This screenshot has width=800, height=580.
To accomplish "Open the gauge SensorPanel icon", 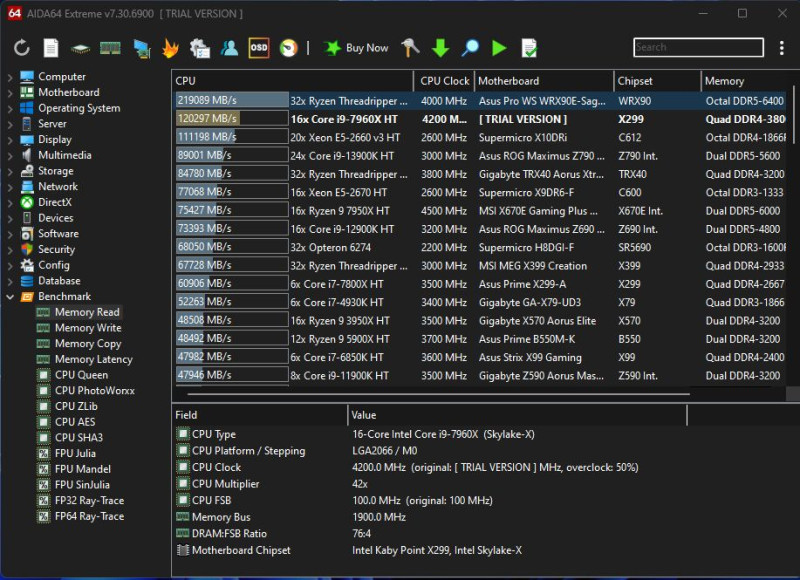I will pyautogui.click(x=289, y=48).
